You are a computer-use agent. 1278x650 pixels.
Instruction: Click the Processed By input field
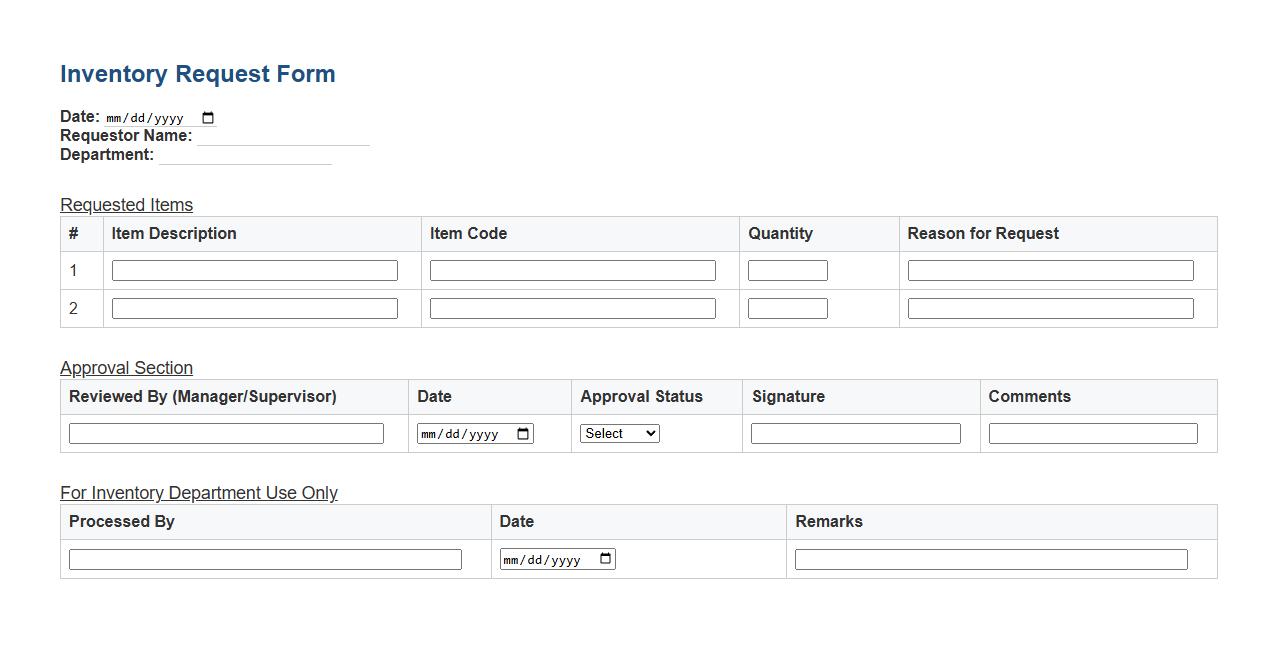264,559
